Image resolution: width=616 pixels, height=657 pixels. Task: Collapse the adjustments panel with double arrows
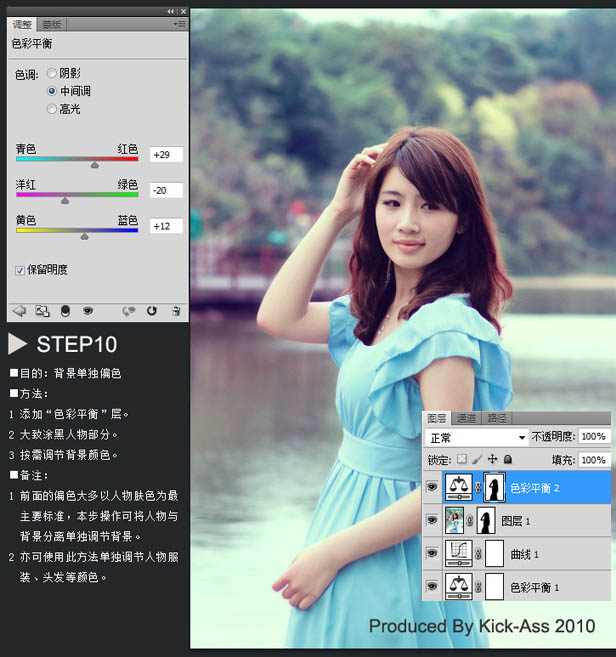(170, 10)
